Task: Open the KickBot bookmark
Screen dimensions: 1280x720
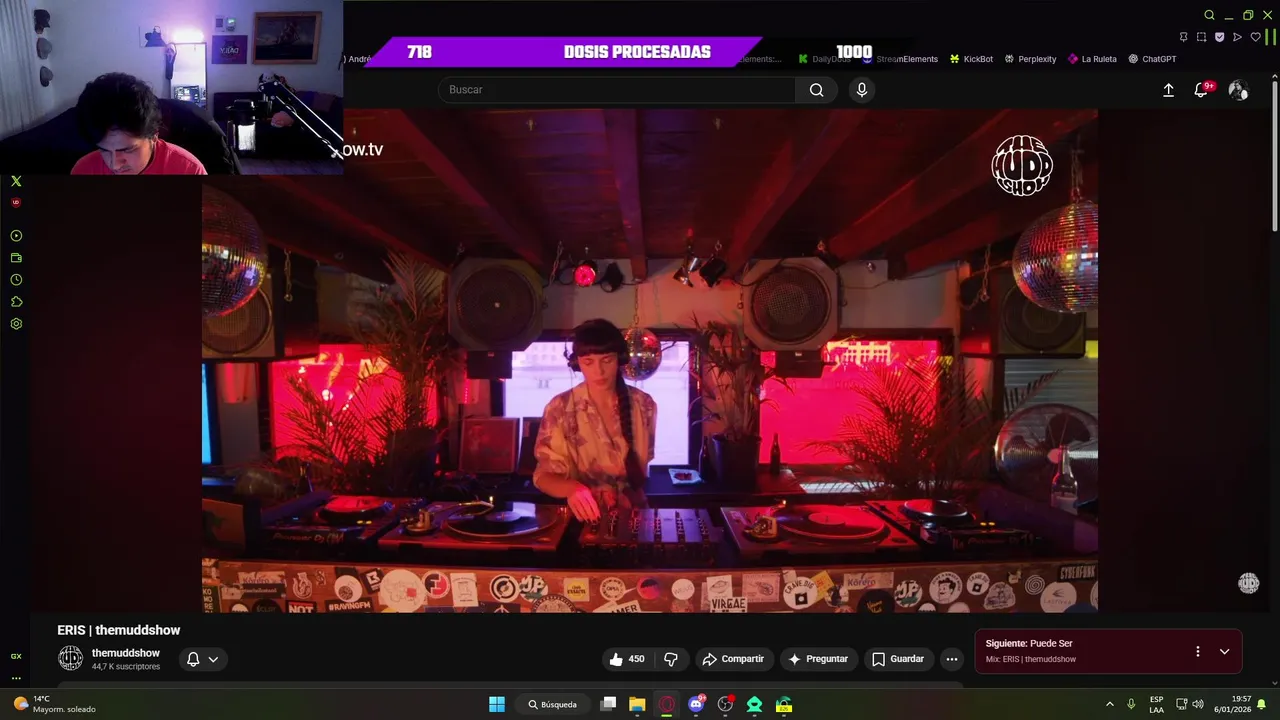Action: coord(971,59)
